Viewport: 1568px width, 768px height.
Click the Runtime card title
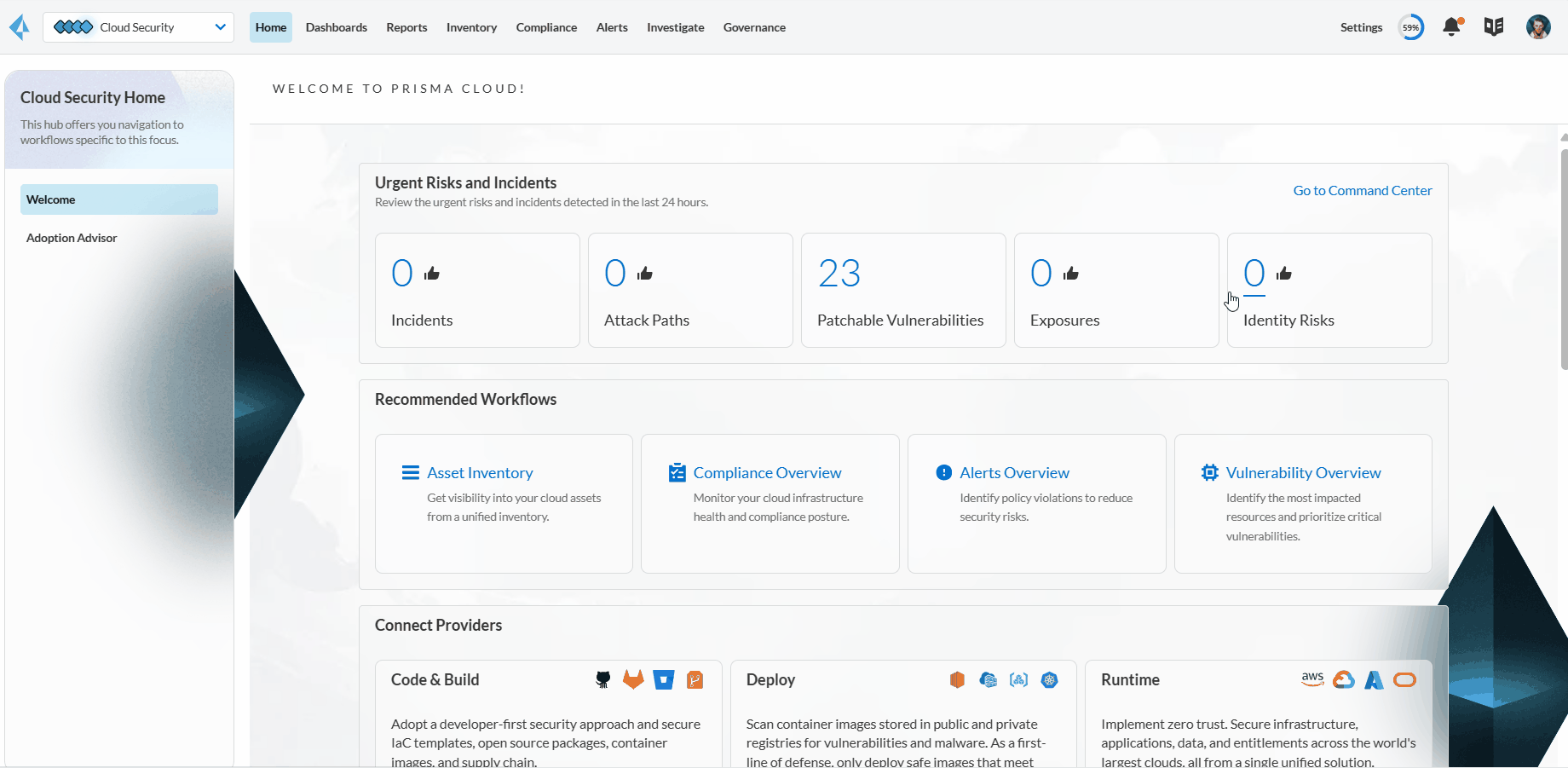tap(1130, 680)
